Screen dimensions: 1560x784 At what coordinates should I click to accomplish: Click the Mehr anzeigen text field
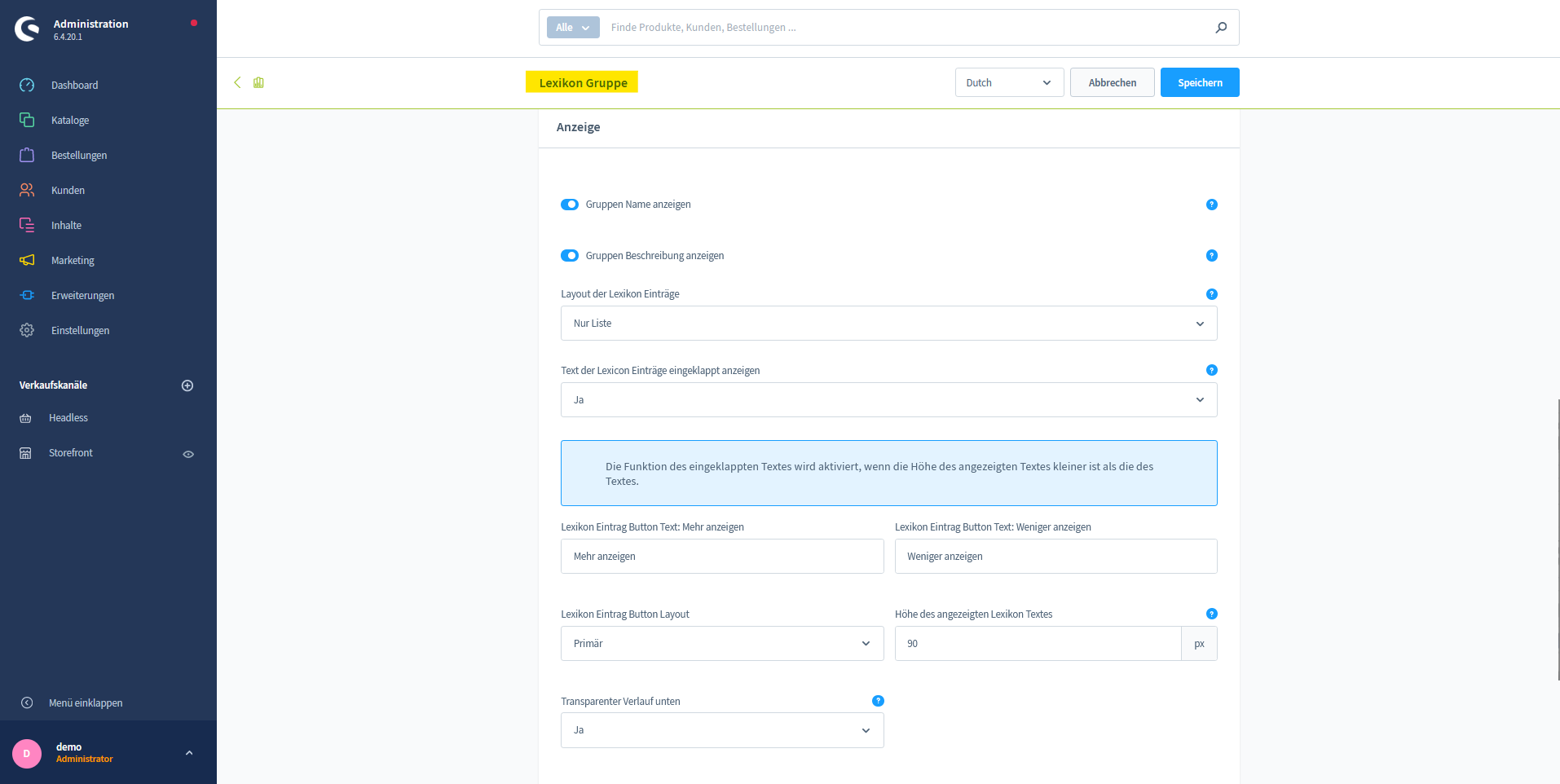pyautogui.click(x=722, y=557)
